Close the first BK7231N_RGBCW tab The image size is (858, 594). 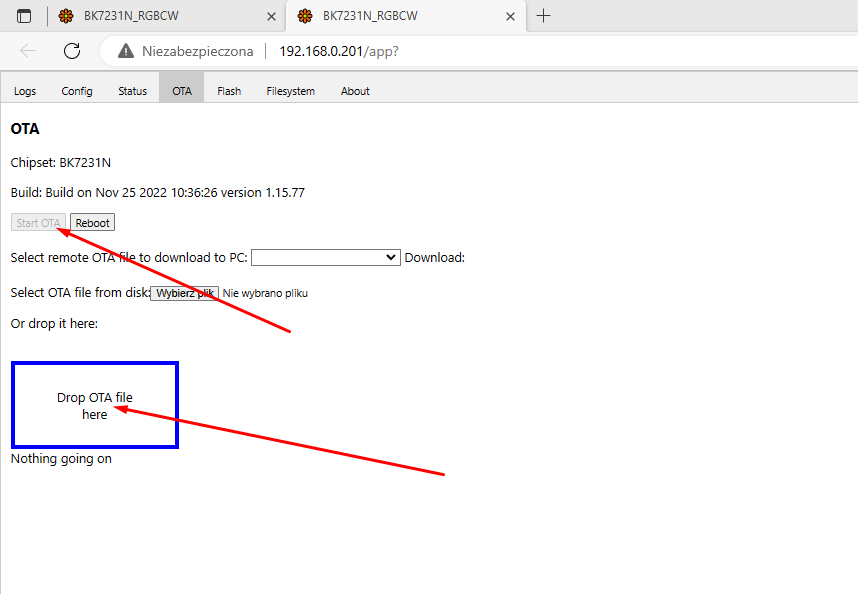271,16
